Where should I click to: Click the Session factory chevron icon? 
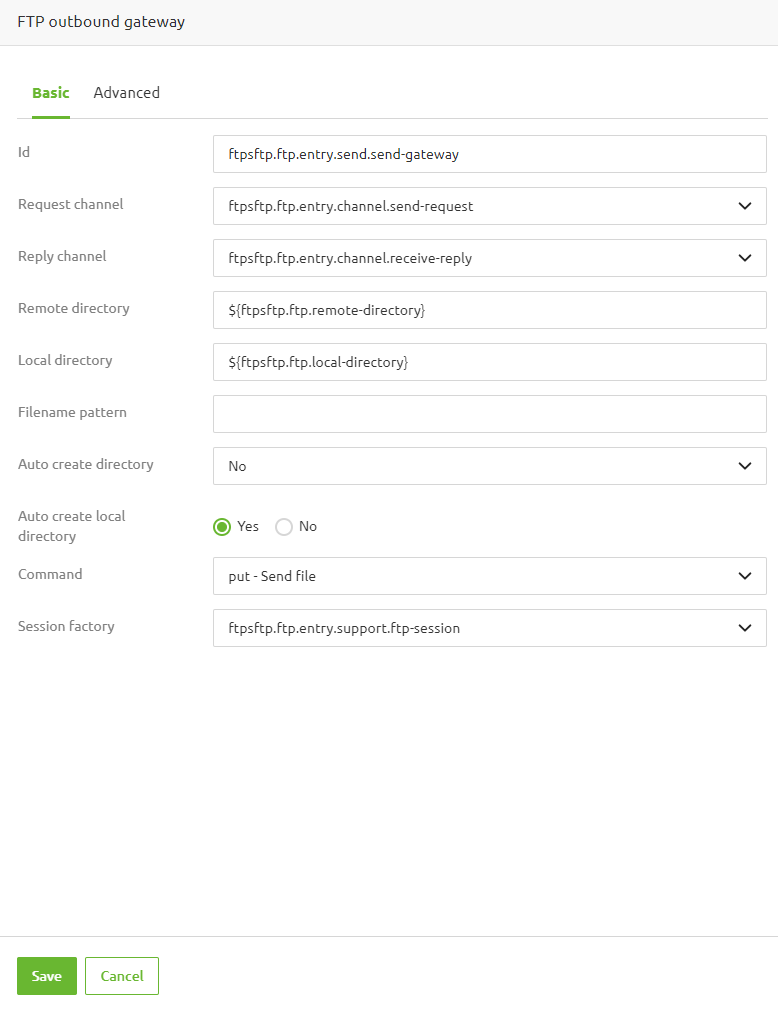[x=744, y=628]
